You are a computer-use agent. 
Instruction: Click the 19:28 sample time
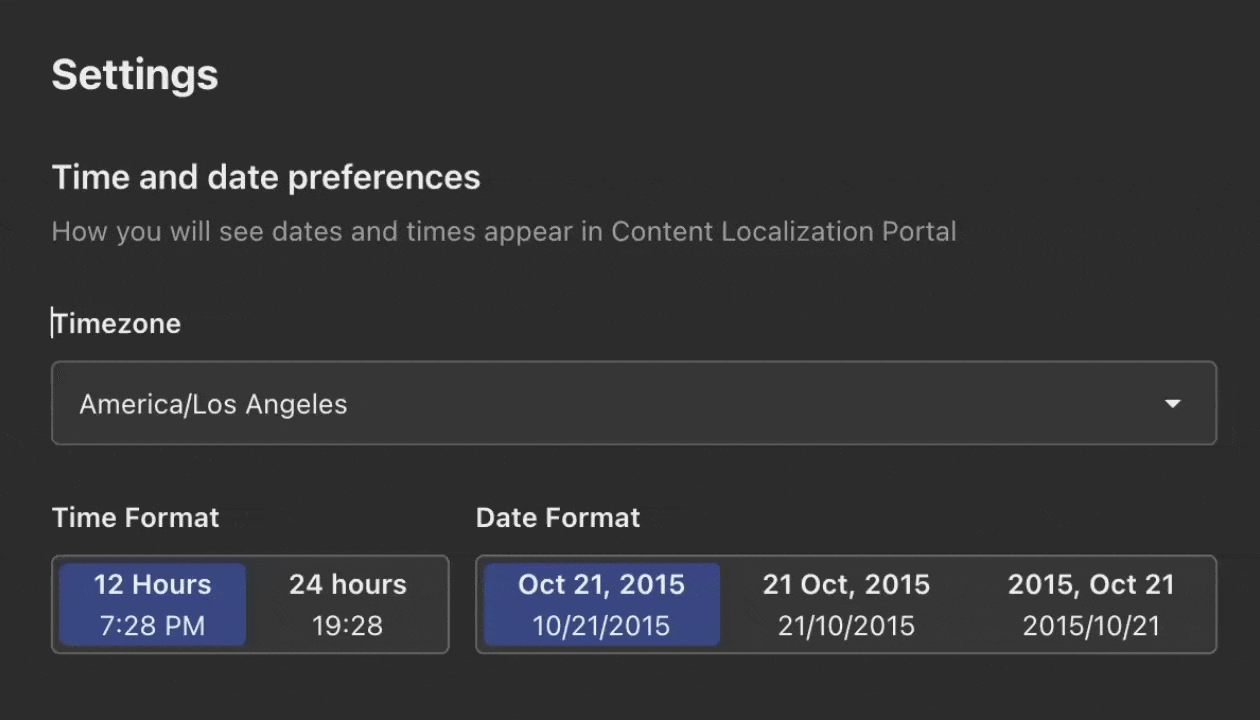[348, 626]
